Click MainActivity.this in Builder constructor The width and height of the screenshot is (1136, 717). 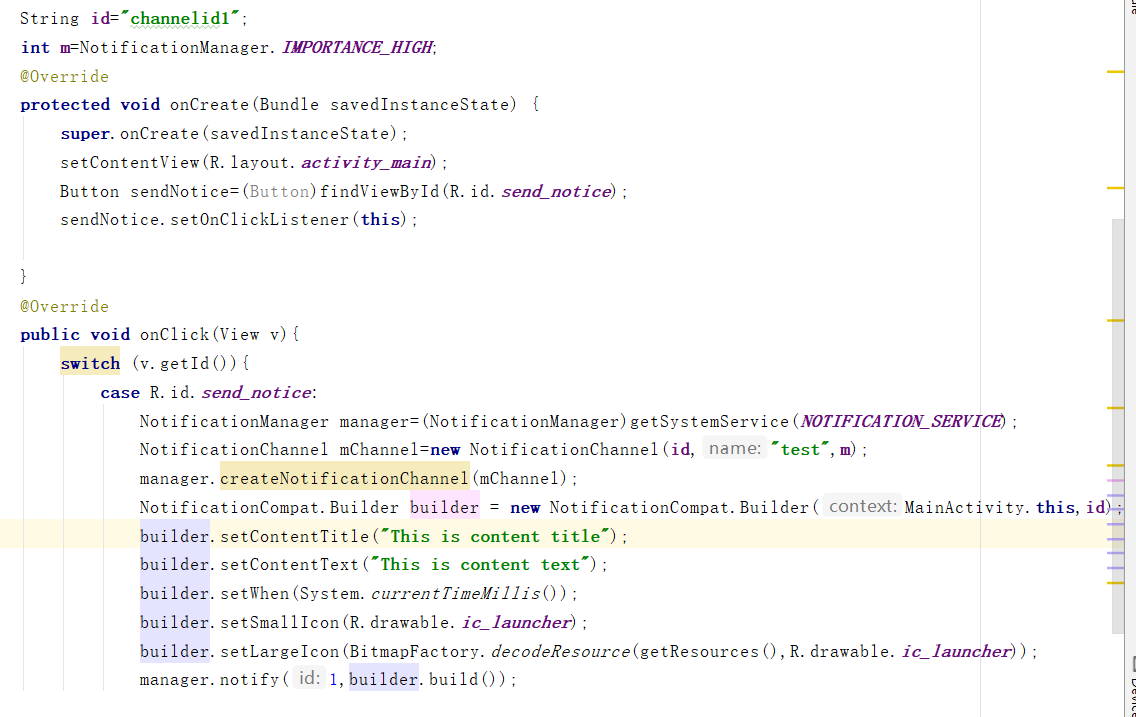990,507
